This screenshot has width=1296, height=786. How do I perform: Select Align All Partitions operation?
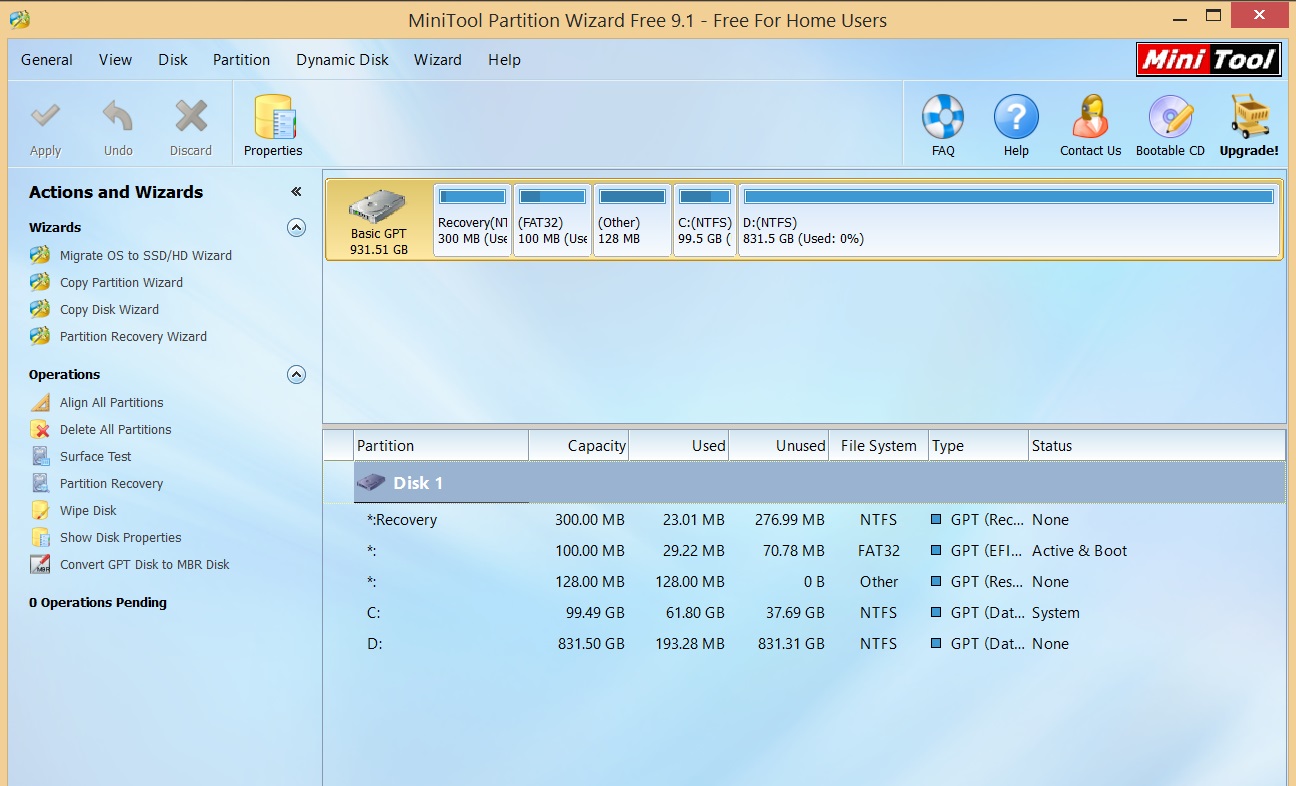(111, 402)
